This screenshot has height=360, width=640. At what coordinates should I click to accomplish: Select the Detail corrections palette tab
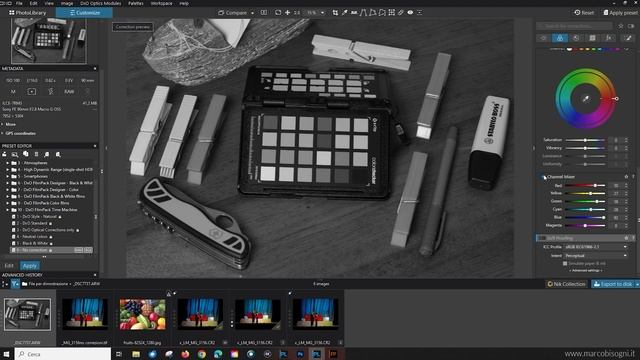coord(576,38)
